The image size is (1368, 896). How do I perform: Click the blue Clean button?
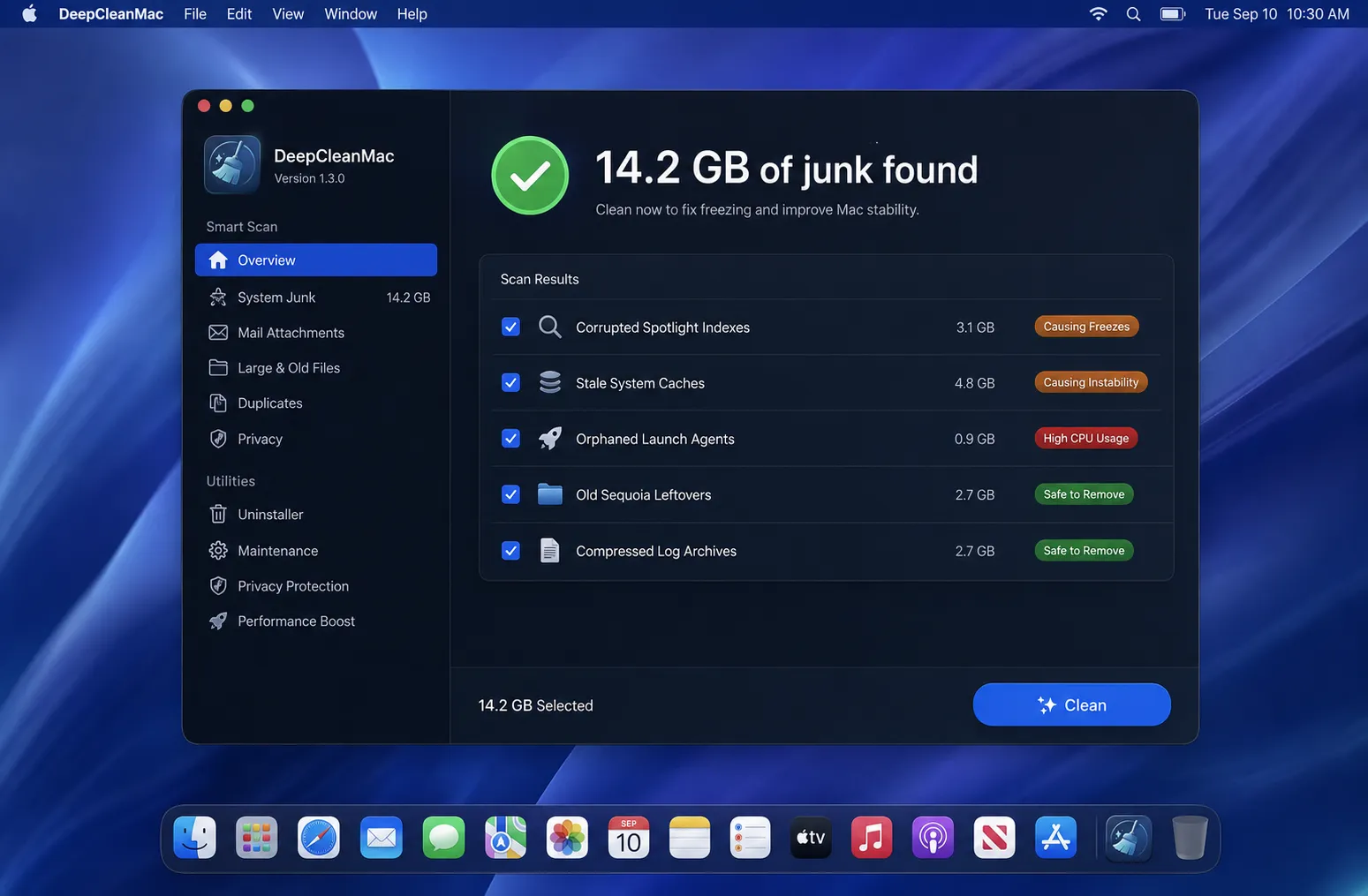[1071, 704]
